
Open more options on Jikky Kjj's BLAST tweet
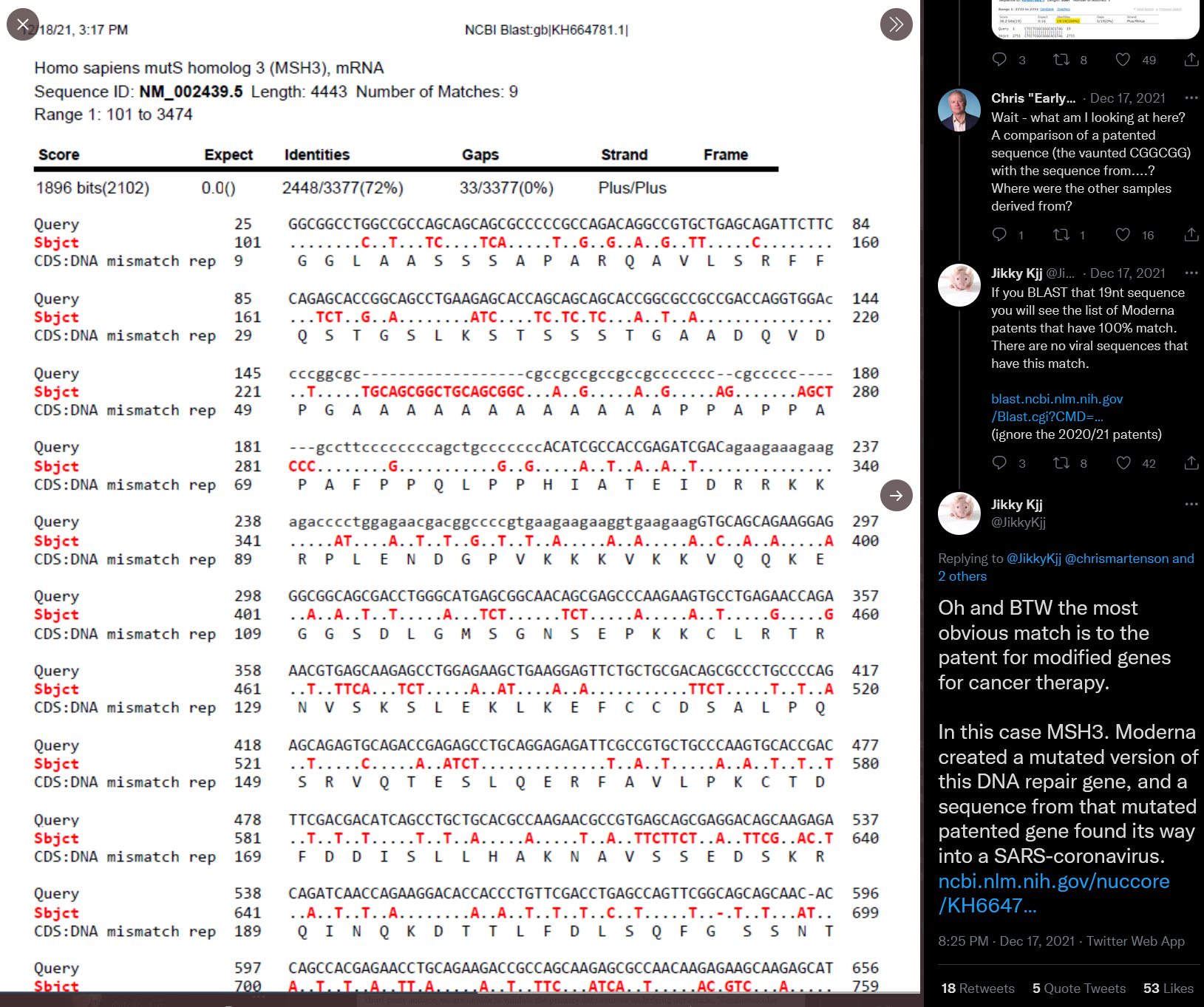click(1191, 273)
